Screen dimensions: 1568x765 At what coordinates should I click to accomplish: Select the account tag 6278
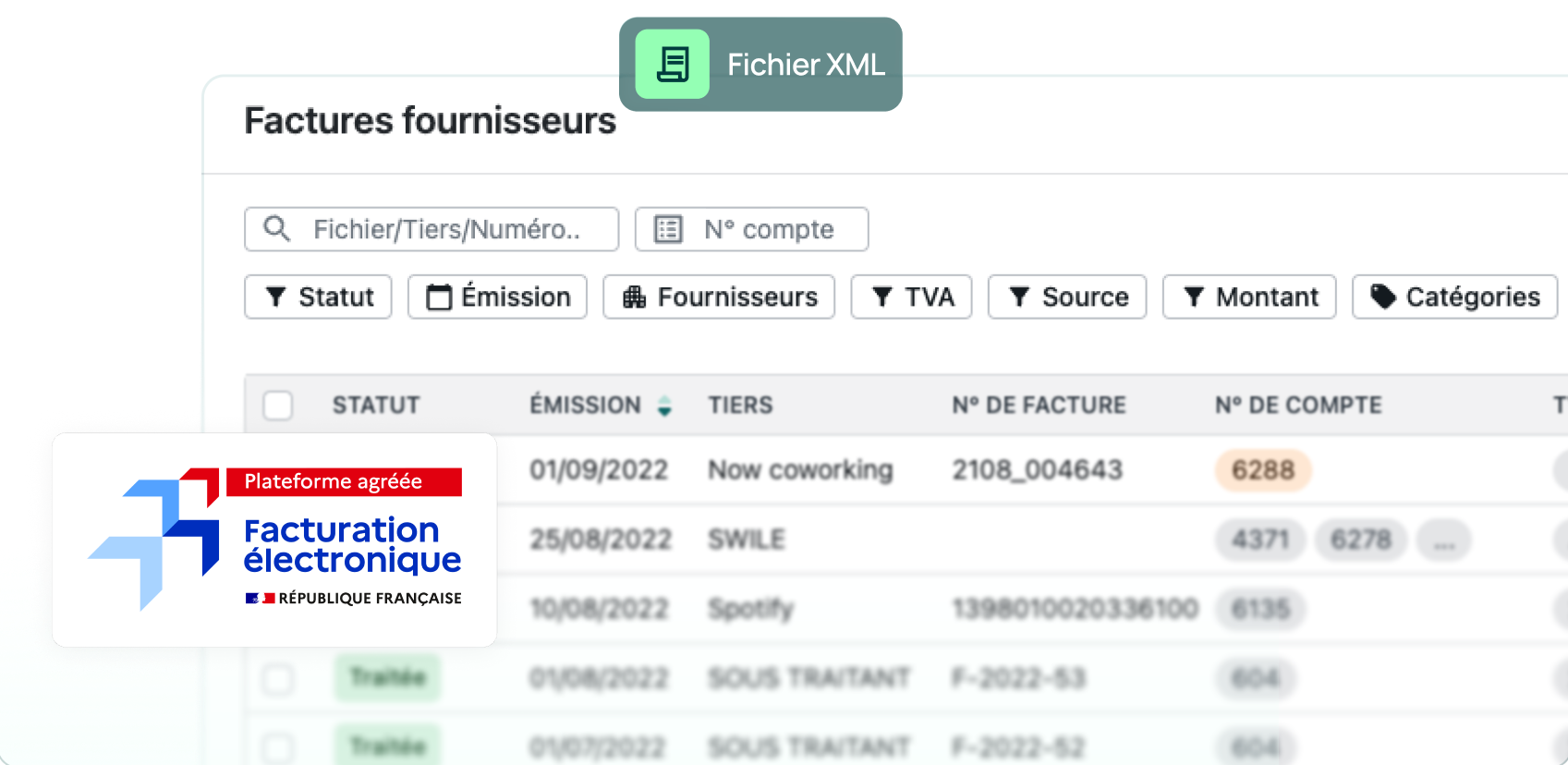coord(1361,540)
